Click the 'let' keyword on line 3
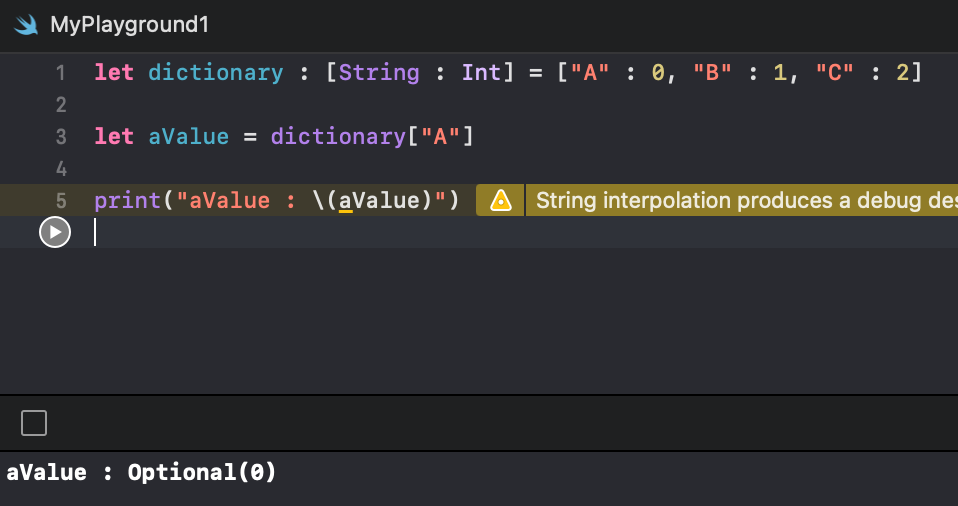 click(114, 136)
